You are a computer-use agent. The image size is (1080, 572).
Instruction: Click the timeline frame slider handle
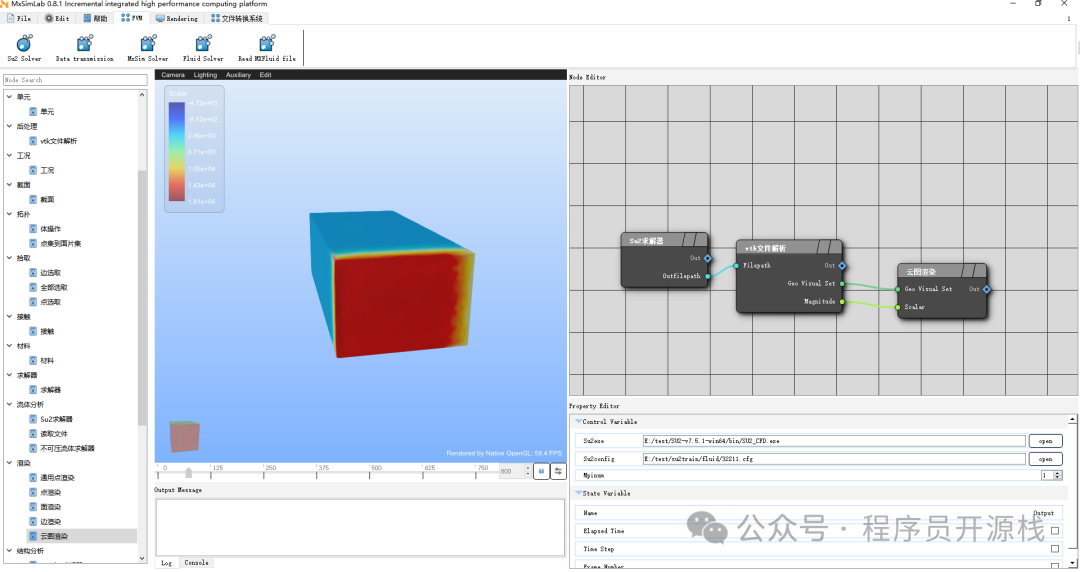(189, 473)
